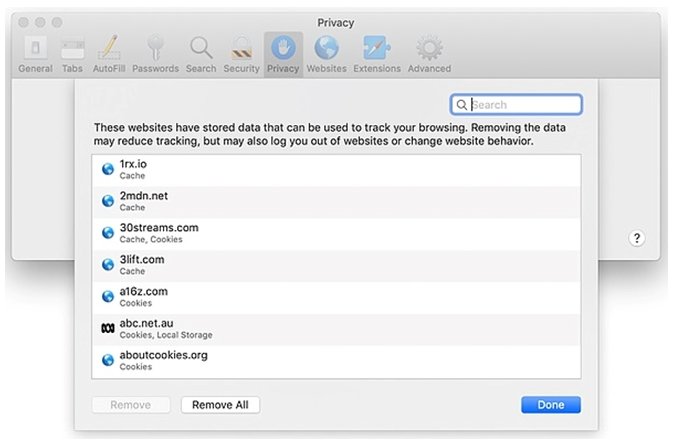Click the globe icon beside 1rx.io
The image size is (678, 442).
[x=108, y=169]
